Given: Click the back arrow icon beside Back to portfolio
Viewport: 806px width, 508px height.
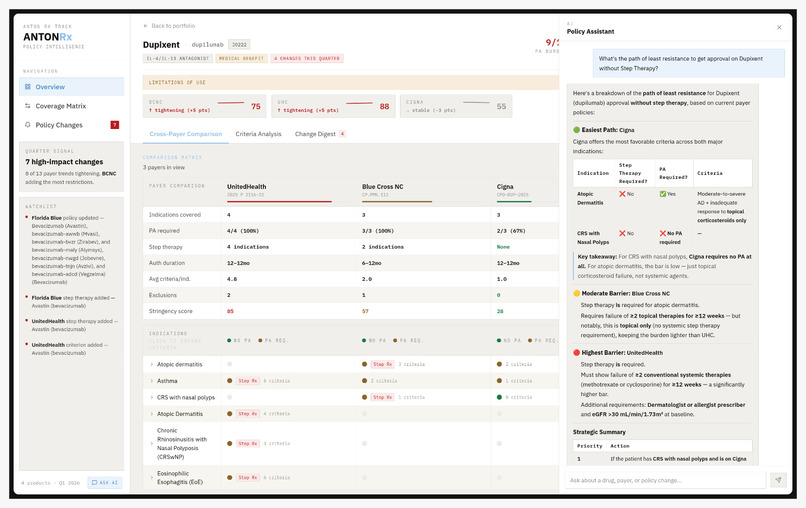Looking at the screenshot, I should [145, 26].
